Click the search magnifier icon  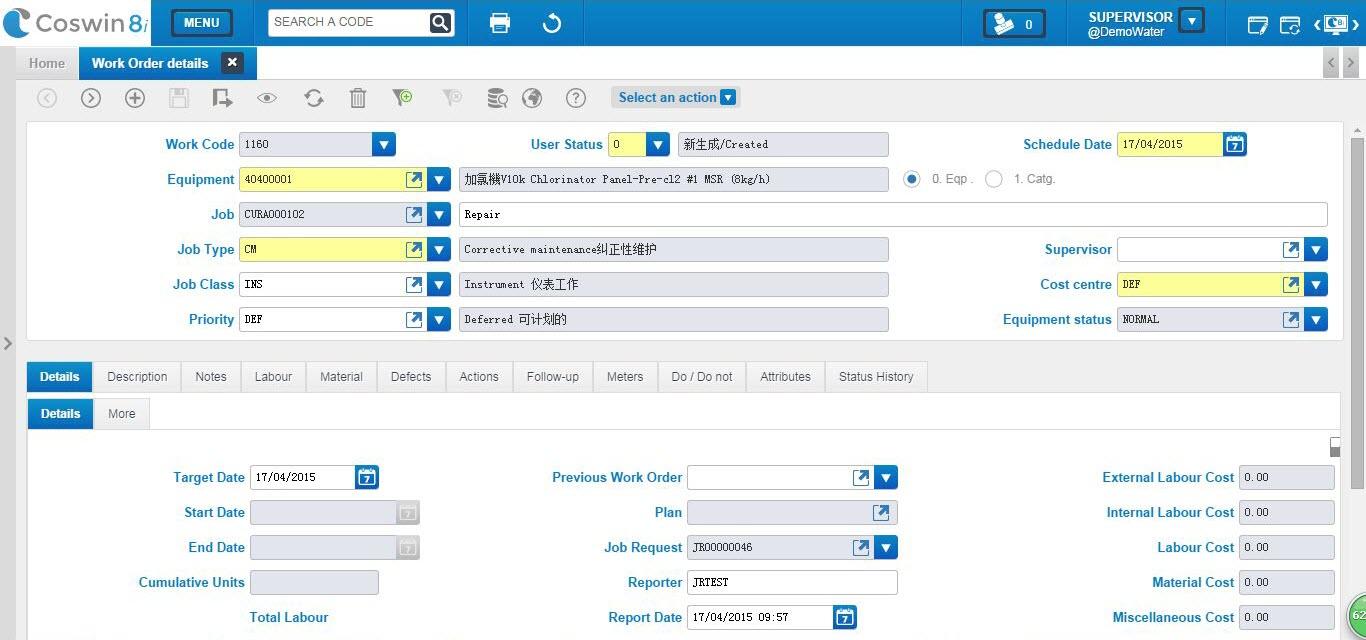[x=440, y=23]
